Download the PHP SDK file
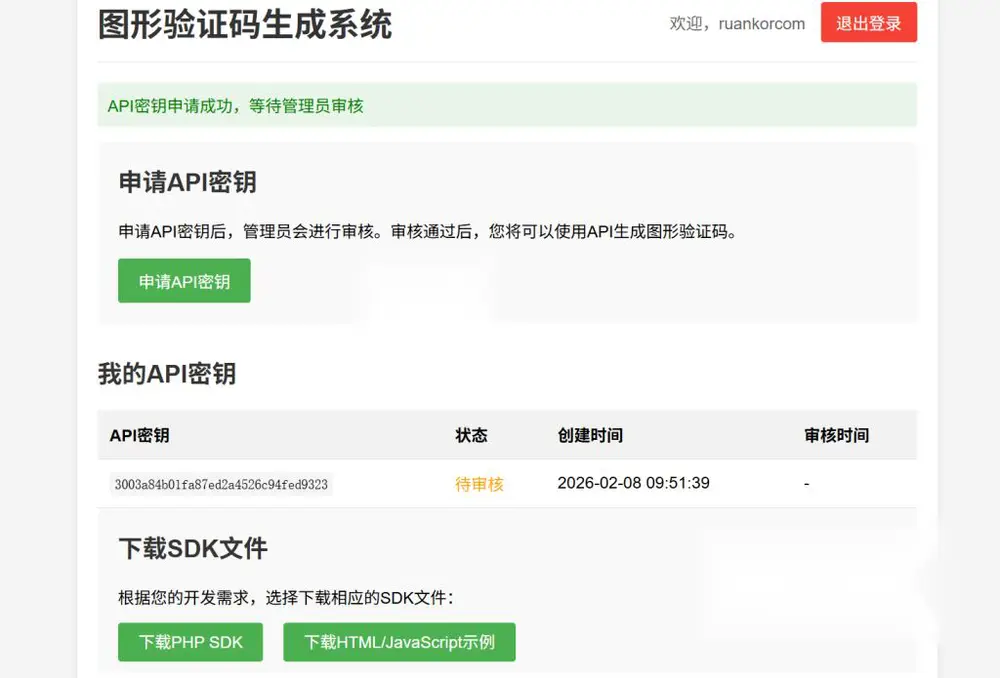Viewport: 1000px width, 678px height. pos(190,642)
